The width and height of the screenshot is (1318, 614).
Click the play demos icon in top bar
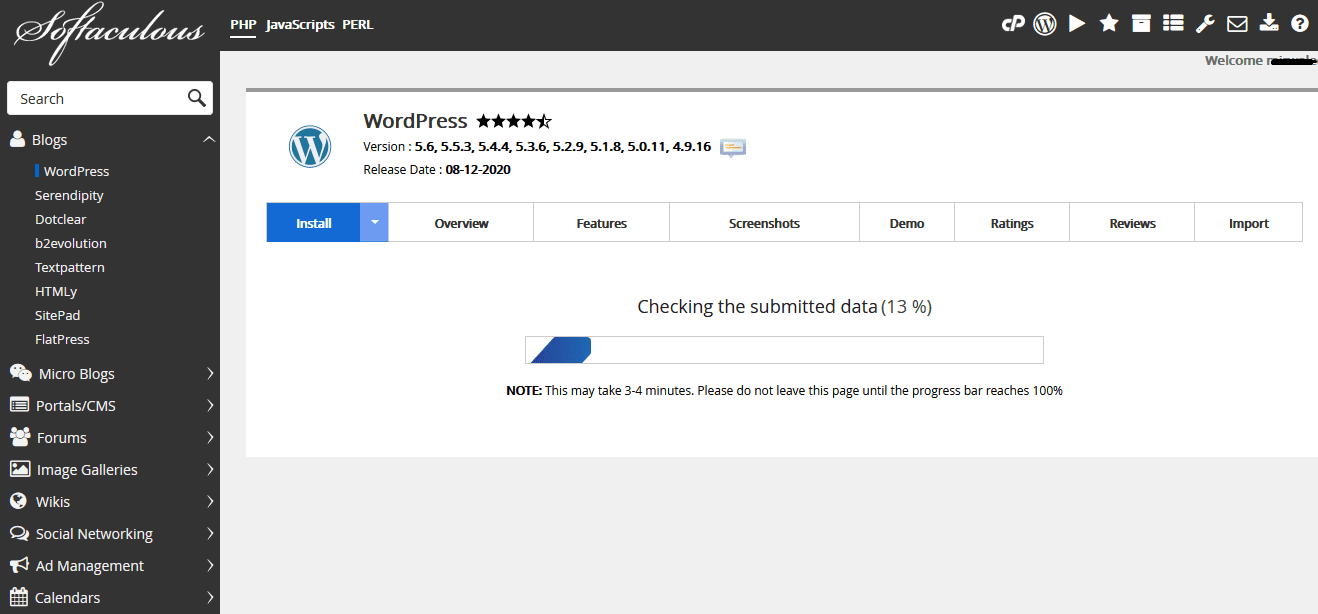[1077, 23]
